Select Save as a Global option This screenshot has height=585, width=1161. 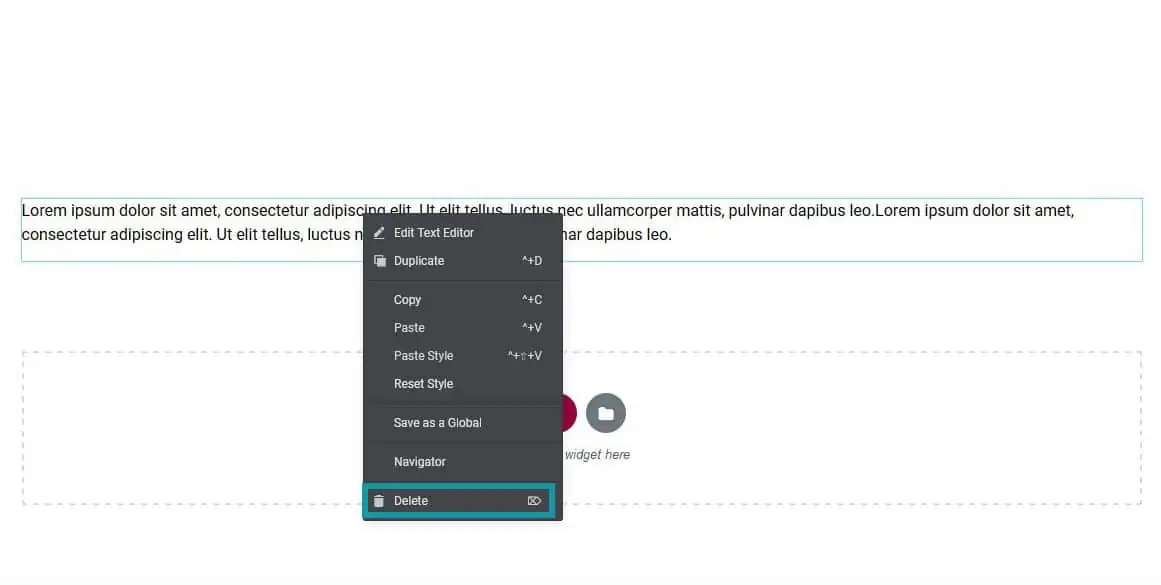click(x=437, y=423)
